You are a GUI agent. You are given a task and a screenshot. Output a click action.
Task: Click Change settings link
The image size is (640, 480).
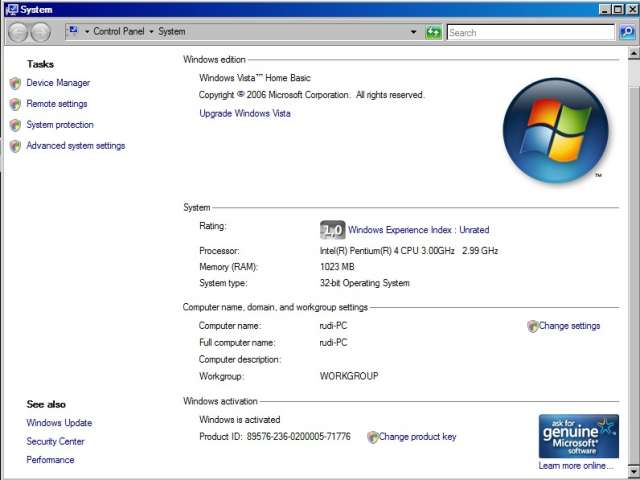(569, 326)
